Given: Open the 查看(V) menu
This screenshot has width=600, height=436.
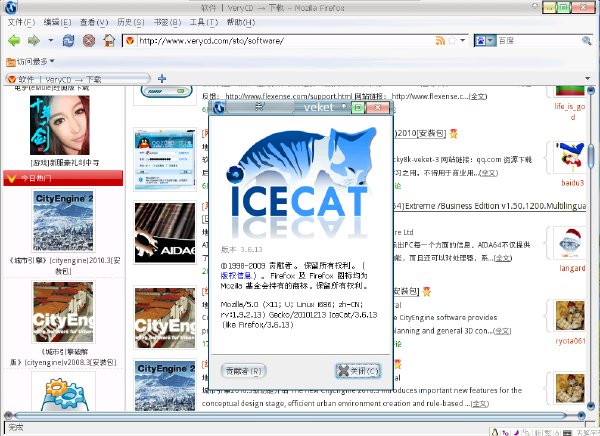Looking at the screenshot, I should tap(94, 22).
